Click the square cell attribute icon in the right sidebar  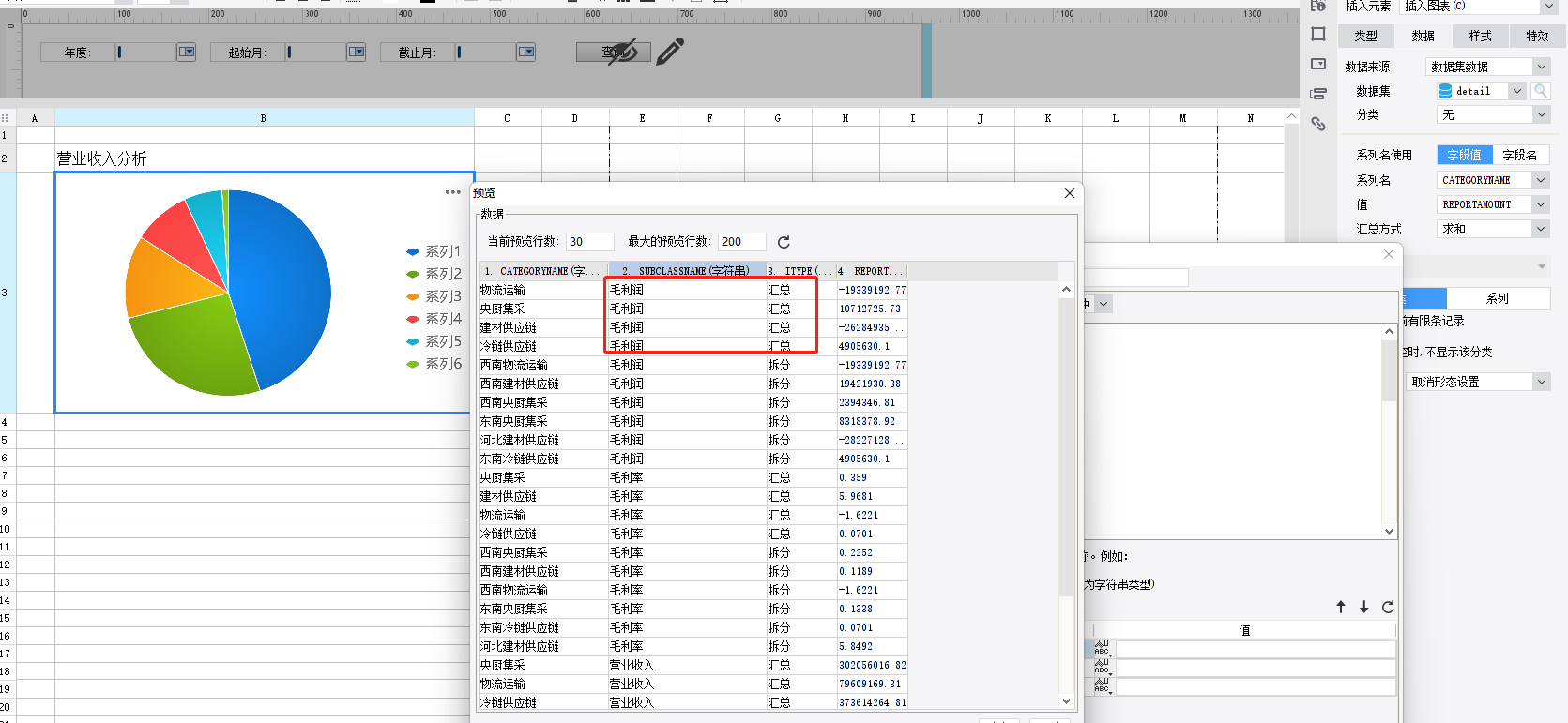1318,35
